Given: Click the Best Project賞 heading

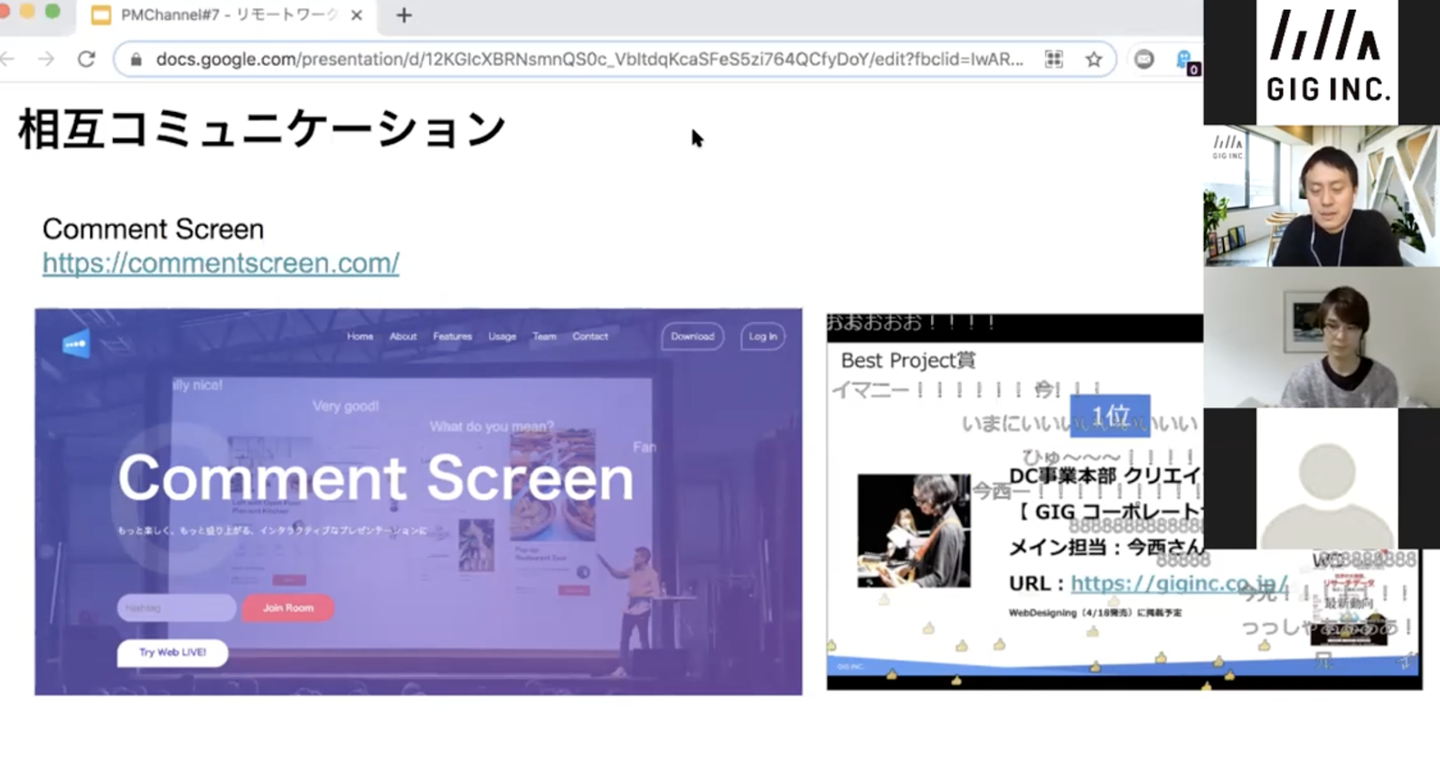Looking at the screenshot, I should click(x=907, y=359).
